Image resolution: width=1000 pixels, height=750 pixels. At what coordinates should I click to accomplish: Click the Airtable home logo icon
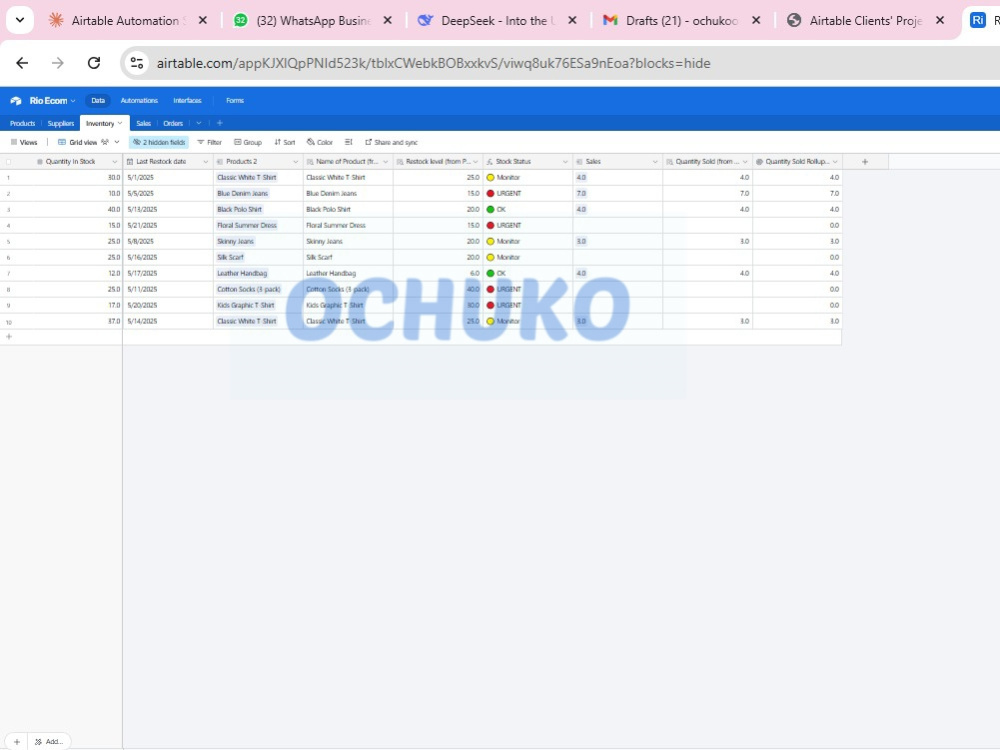pyautogui.click(x=16, y=101)
